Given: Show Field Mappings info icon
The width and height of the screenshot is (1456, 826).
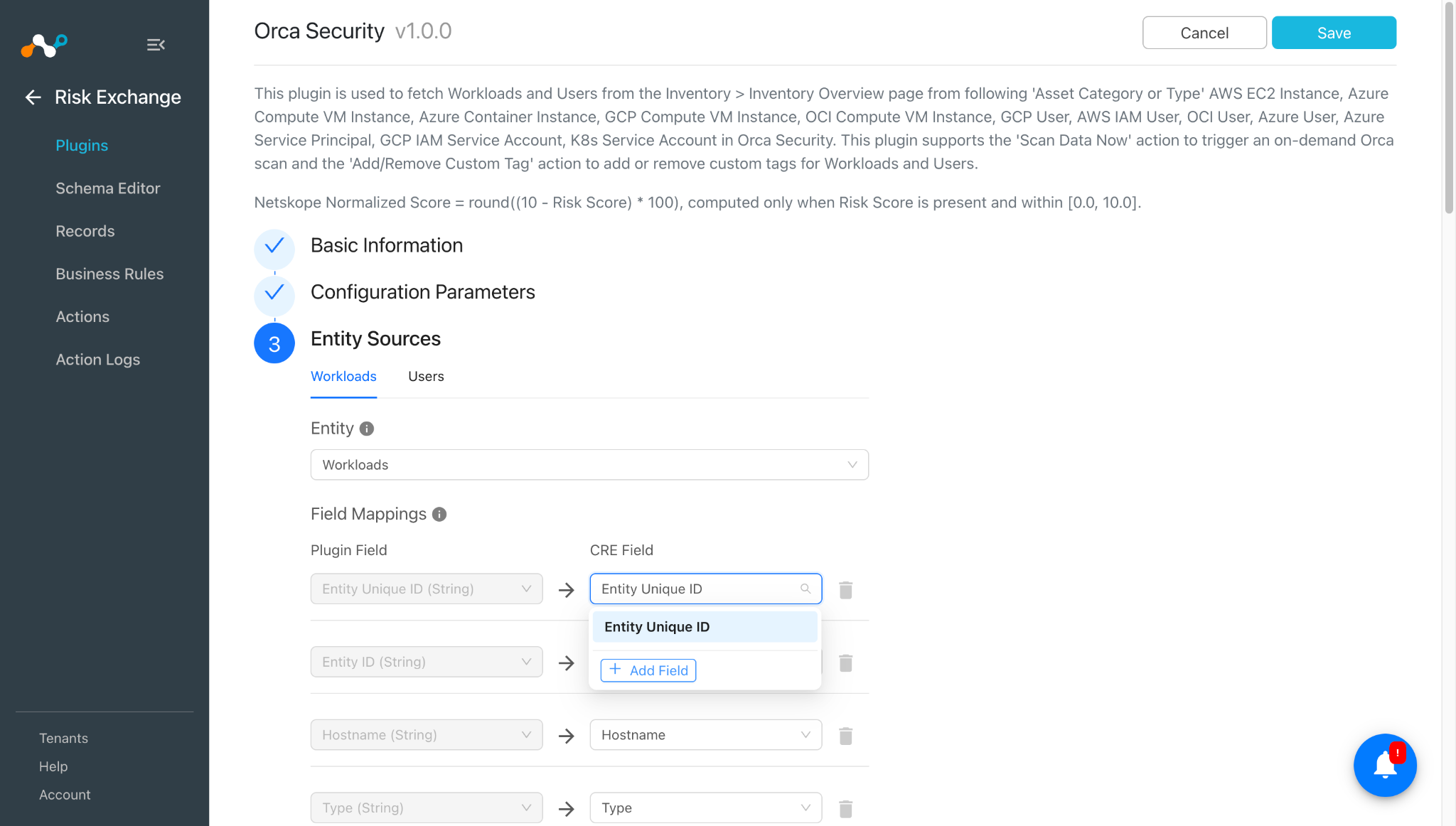Looking at the screenshot, I should [439, 514].
